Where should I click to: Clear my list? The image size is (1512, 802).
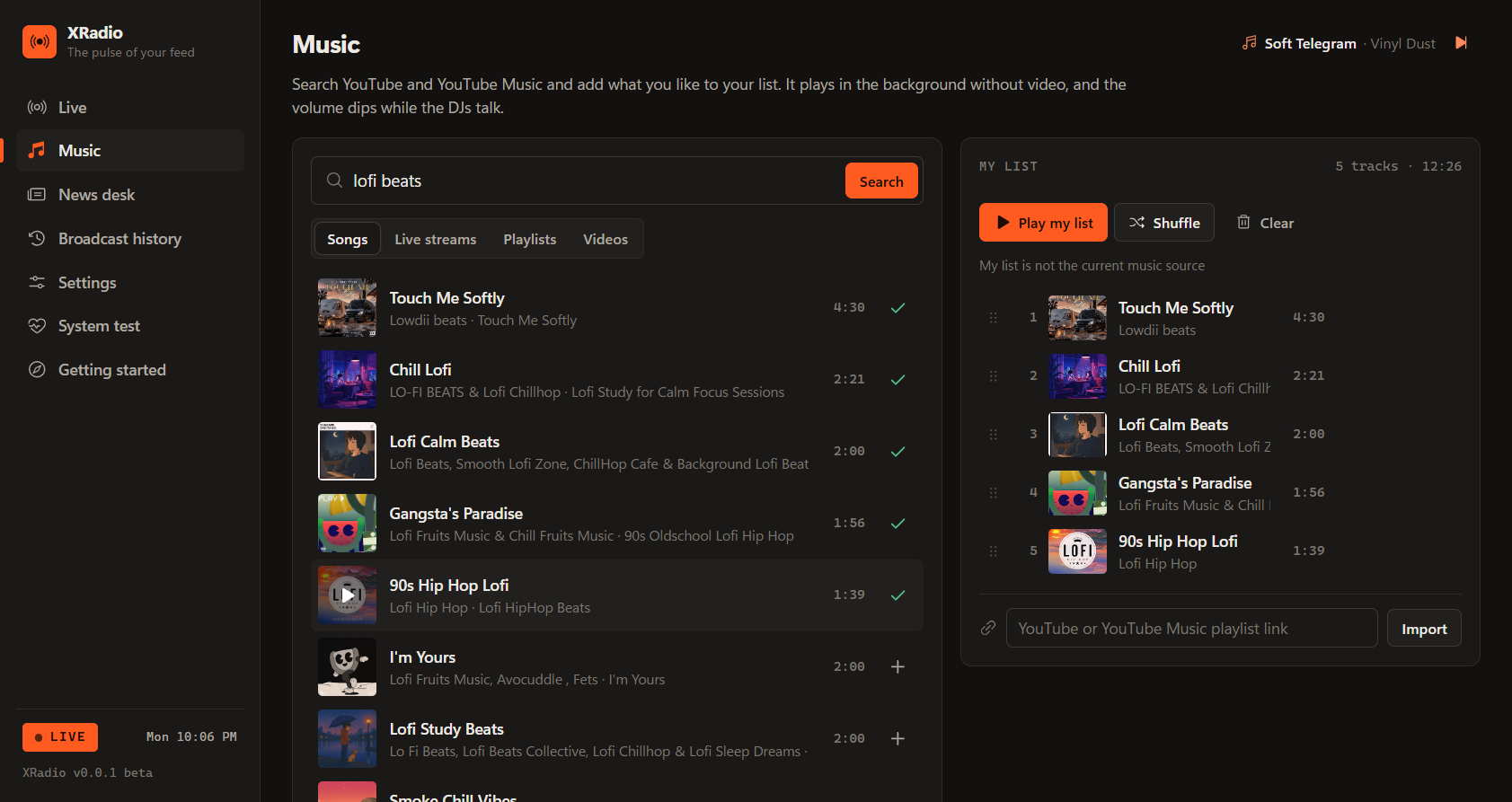pyautogui.click(x=1265, y=223)
